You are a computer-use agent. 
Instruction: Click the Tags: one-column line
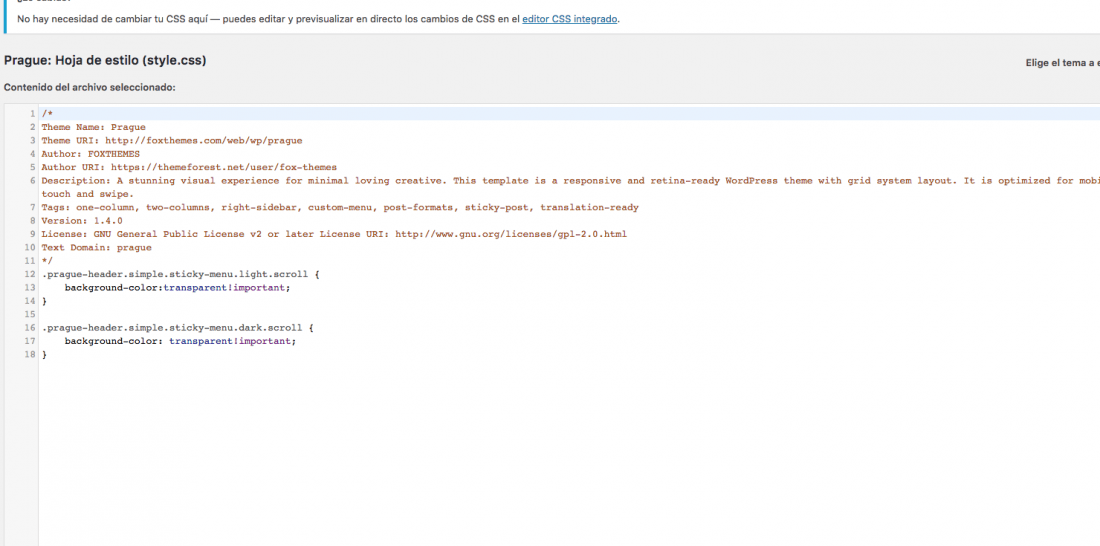click(340, 207)
